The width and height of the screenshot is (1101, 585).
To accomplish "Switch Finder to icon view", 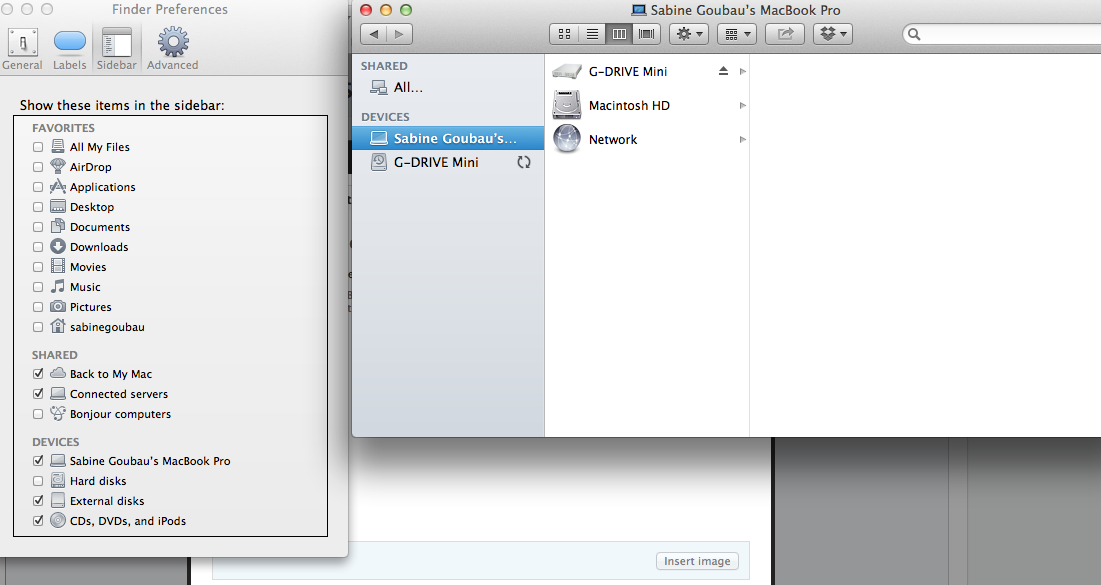I will 564,34.
